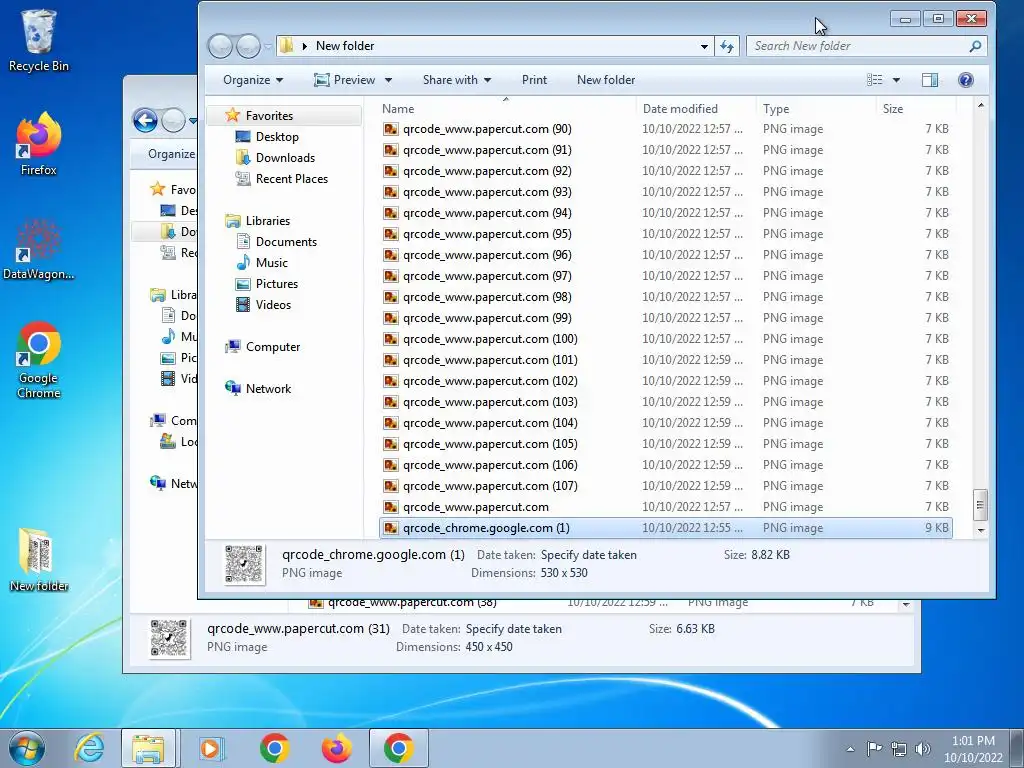The height and width of the screenshot is (768, 1024).
Task: Click the Help question mark icon
Action: pyautogui.click(x=965, y=80)
